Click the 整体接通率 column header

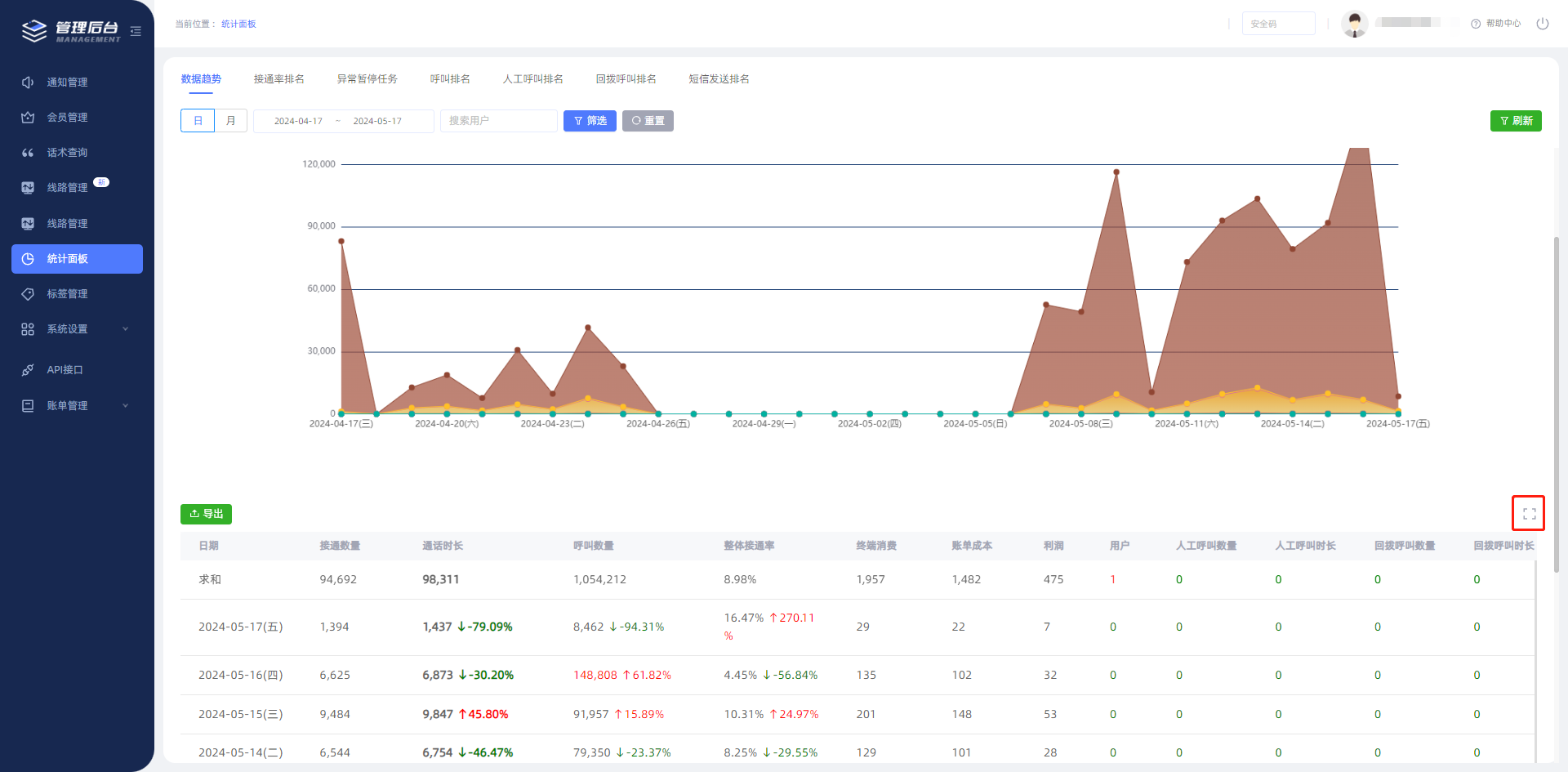(749, 546)
